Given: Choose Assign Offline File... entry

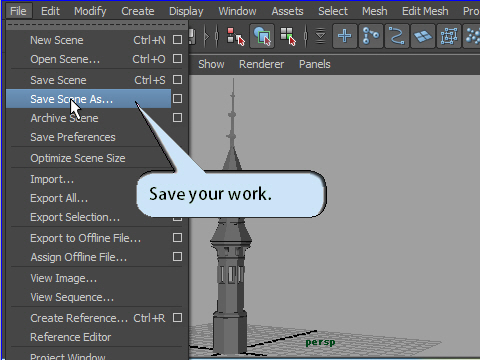Looking at the screenshot, I should (x=89, y=257).
